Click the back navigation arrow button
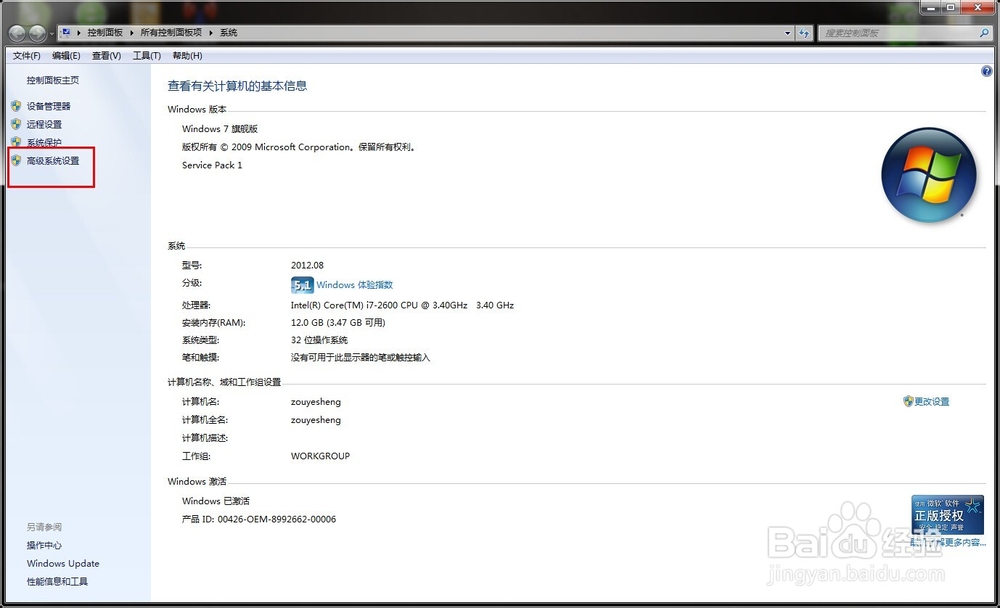1000x608 pixels. pos(17,33)
